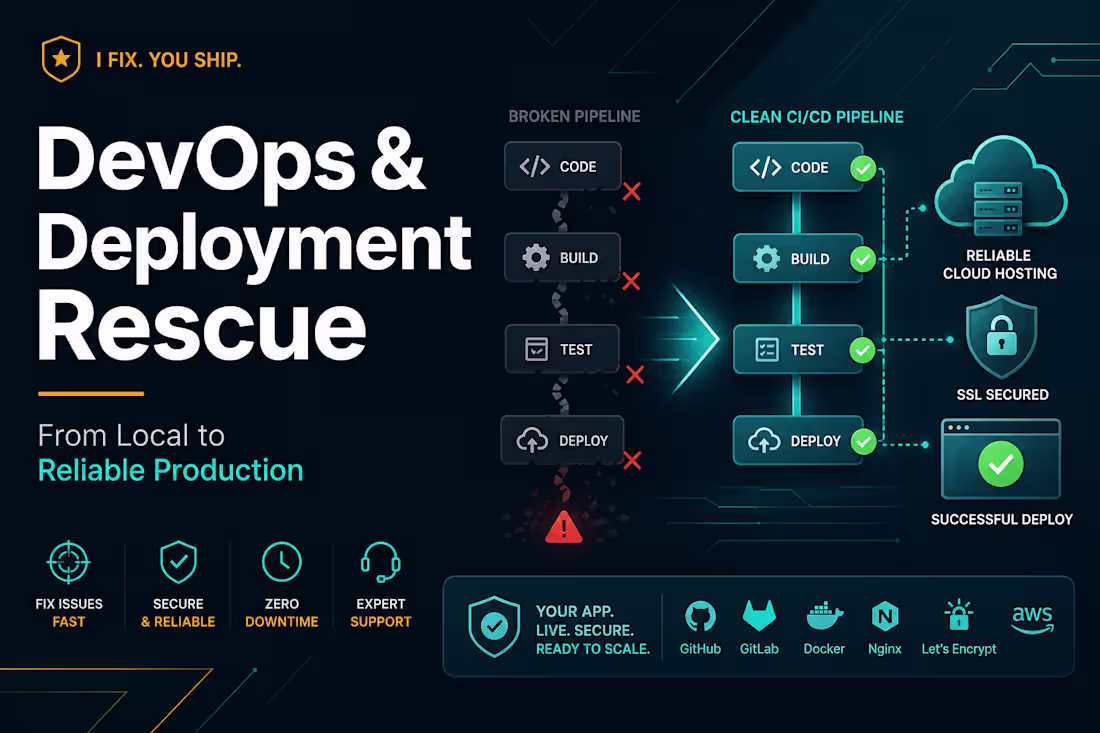This screenshot has width=1100, height=733.
Task: Select the Secure & Reliable shield icon
Action: (x=178, y=562)
